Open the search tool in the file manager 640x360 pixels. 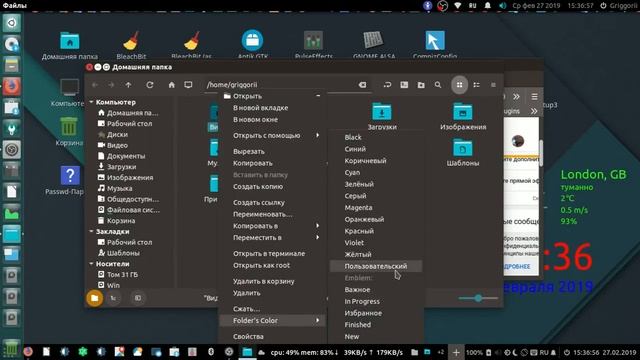click(438, 85)
